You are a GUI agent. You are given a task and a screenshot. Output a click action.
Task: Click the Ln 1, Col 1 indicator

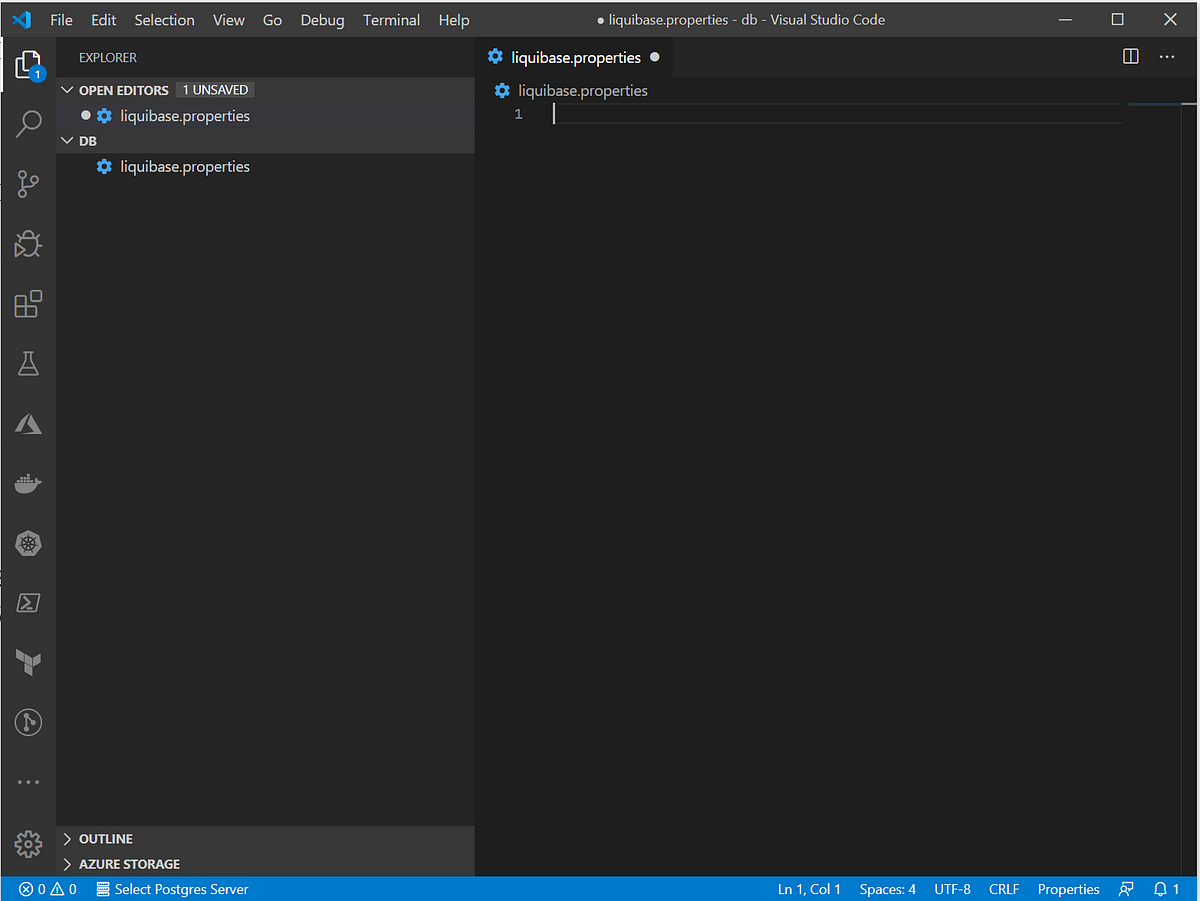coord(809,889)
